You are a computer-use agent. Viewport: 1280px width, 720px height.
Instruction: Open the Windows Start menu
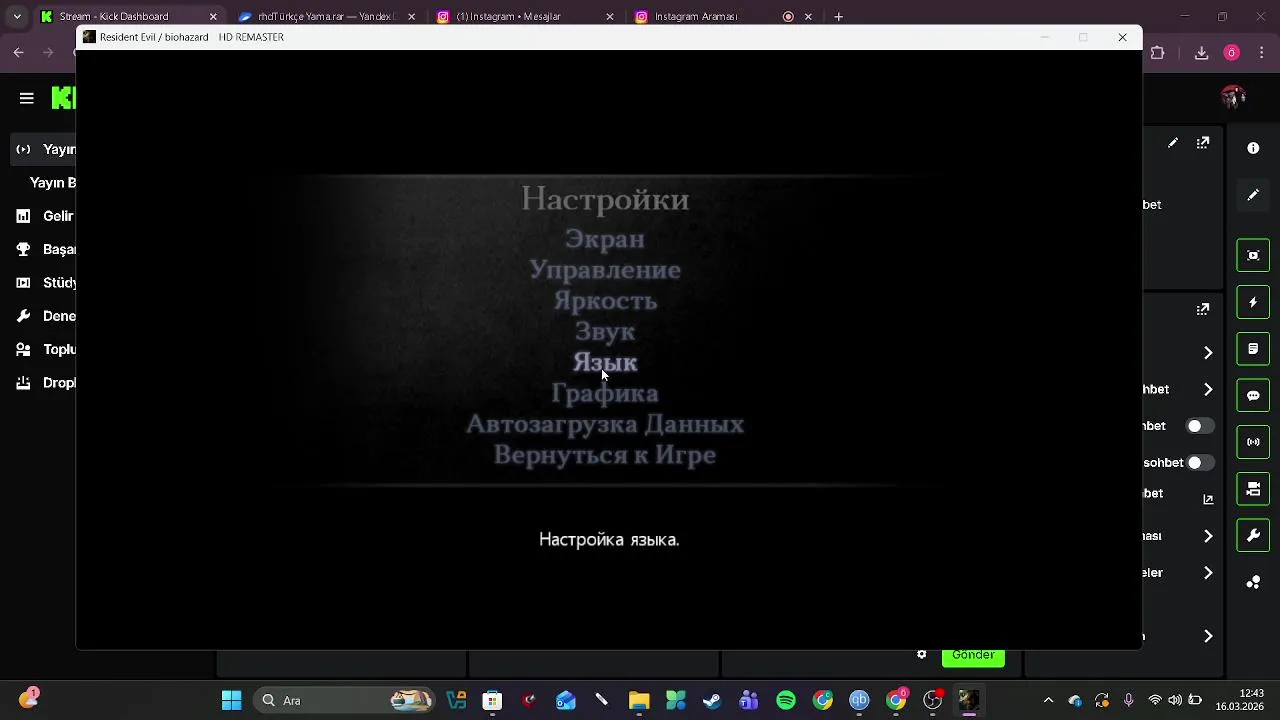[x=231, y=700]
